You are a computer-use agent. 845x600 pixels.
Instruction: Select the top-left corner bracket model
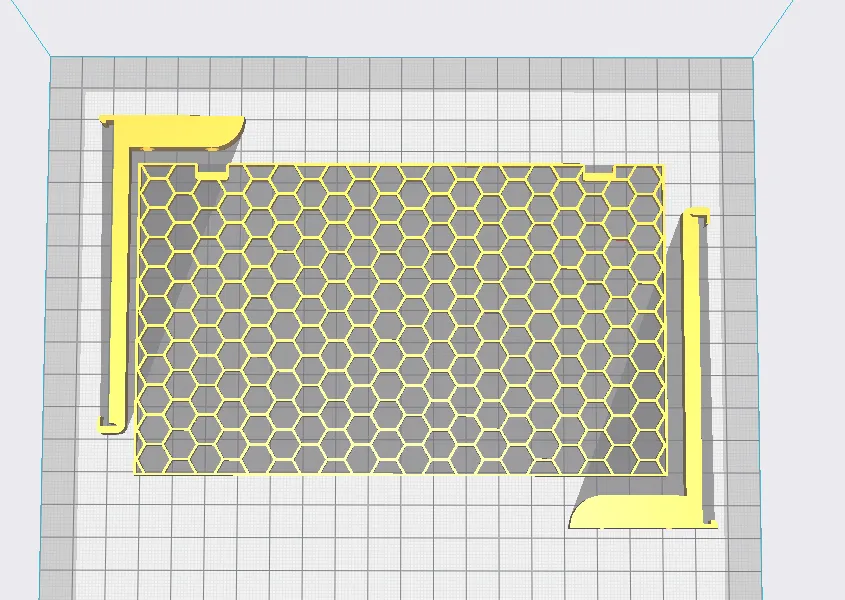170,130
